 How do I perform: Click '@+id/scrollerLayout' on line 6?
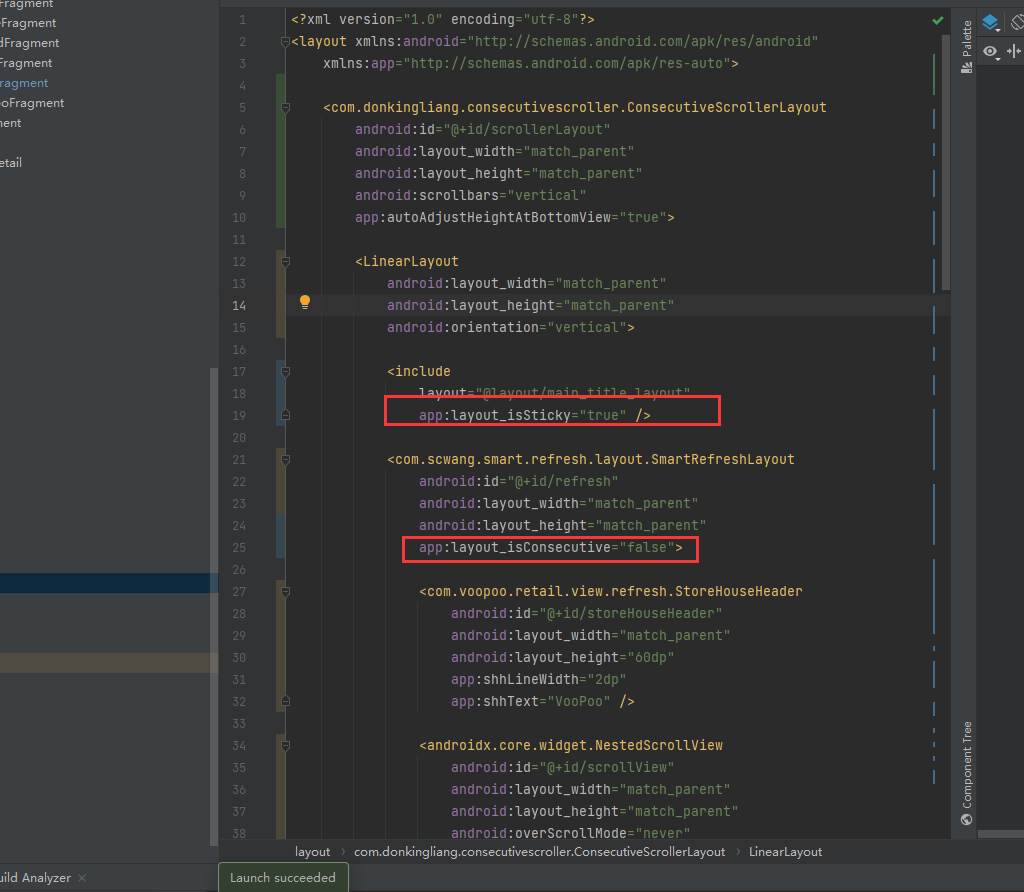point(526,130)
